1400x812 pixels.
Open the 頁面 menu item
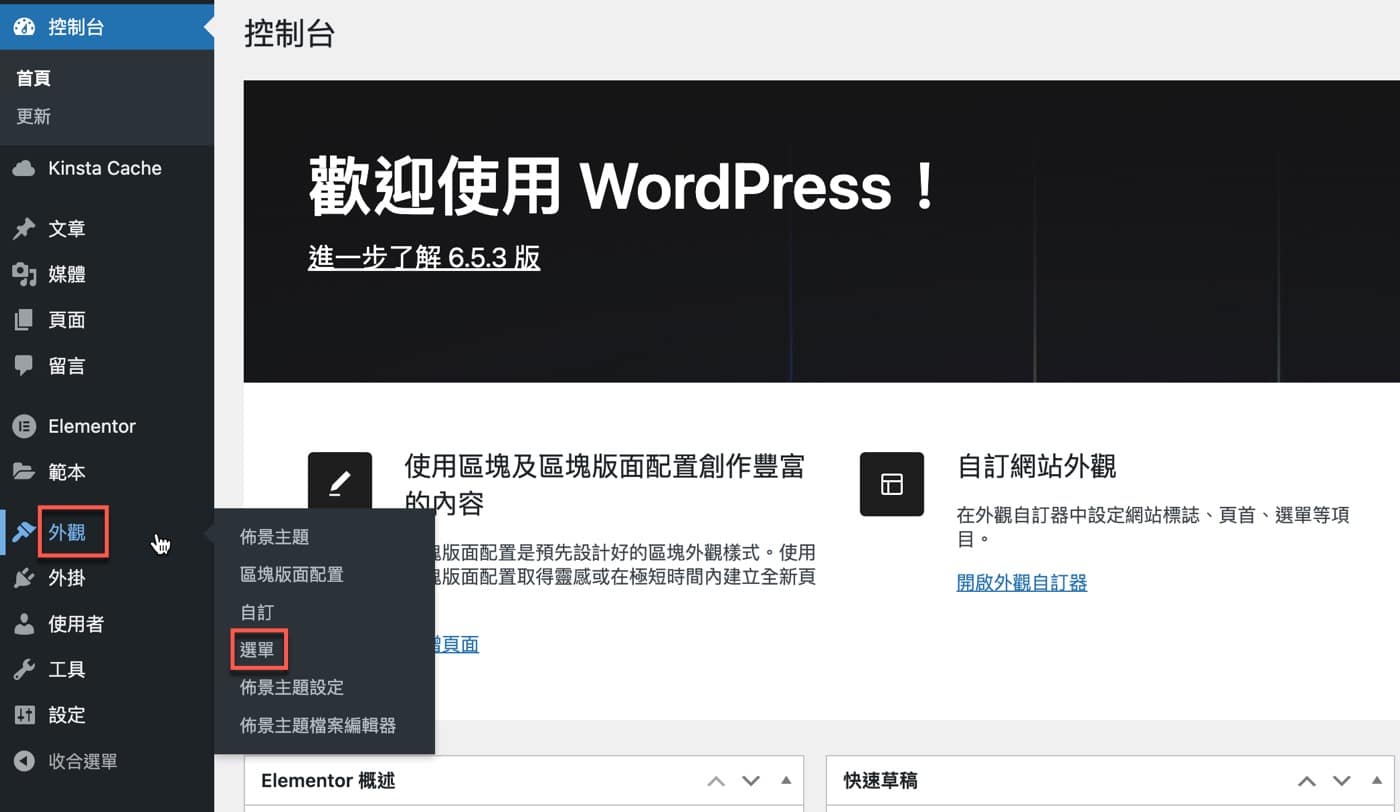(107, 320)
